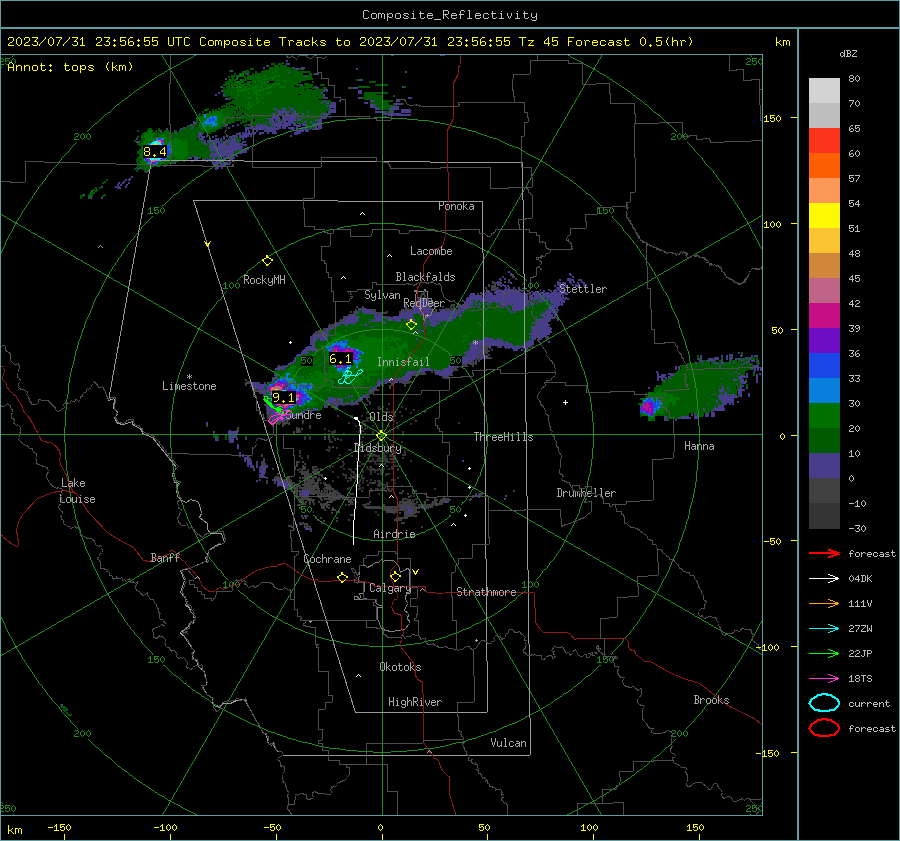This screenshot has height=841, width=900.
Task: Click the 9.1 km storm top label
Action: tap(283, 397)
